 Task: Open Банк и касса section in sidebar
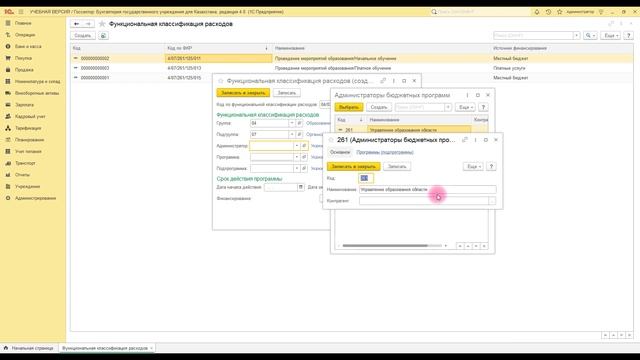pyautogui.click(x=28, y=47)
